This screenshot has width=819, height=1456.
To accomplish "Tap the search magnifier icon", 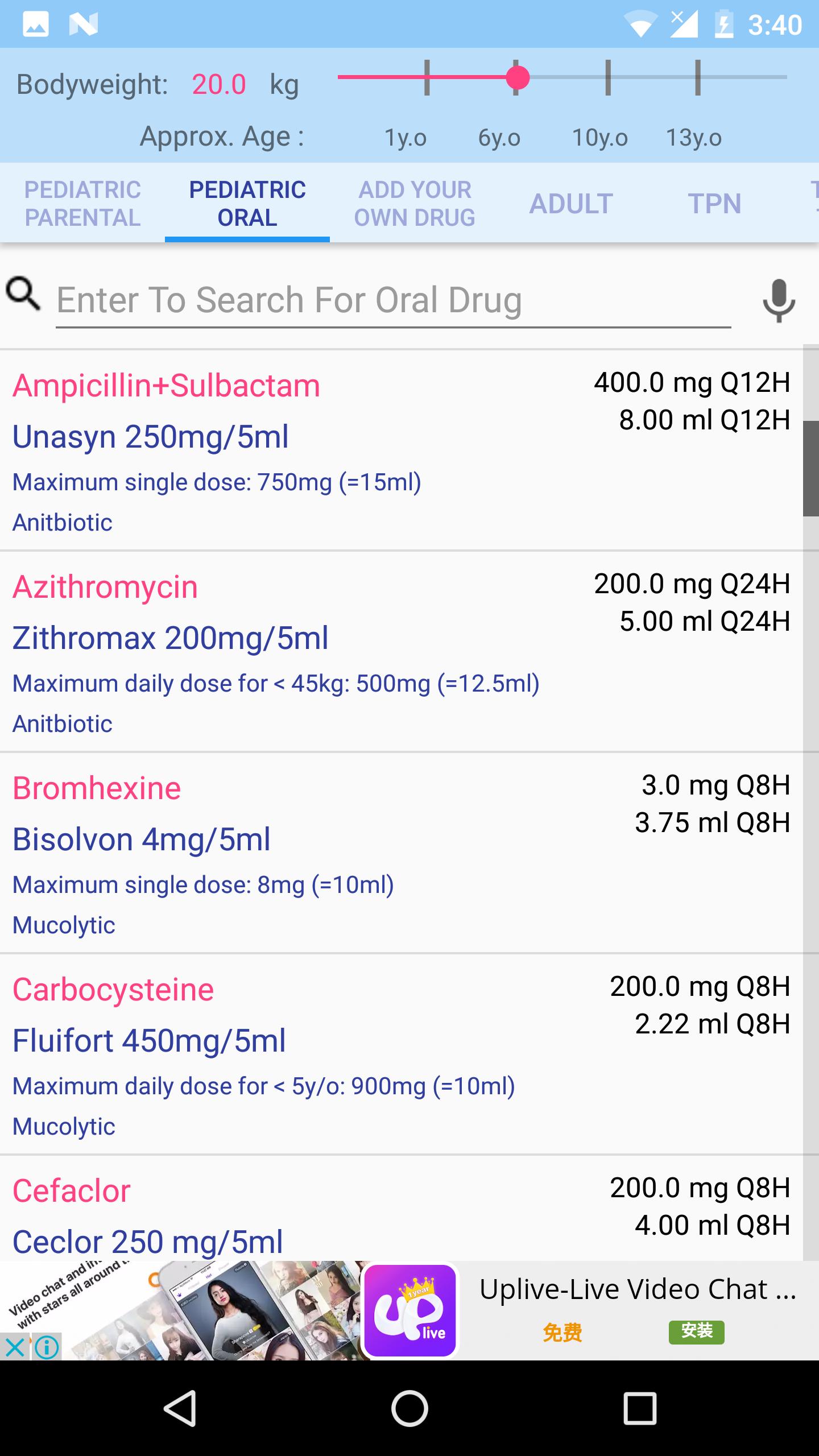I will tap(23, 294).
